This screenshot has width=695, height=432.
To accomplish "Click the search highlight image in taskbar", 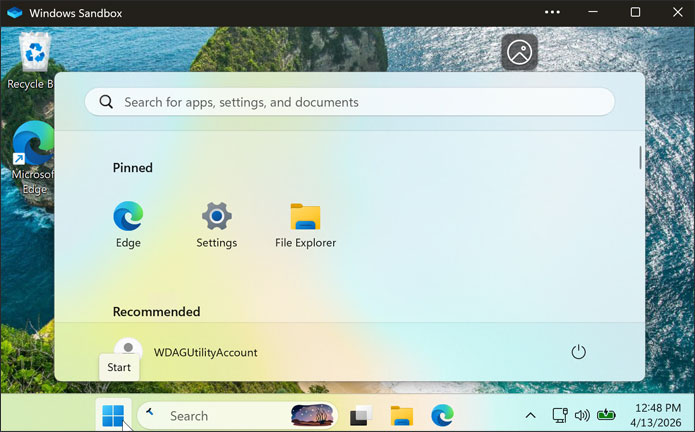I will coord(312,416).
